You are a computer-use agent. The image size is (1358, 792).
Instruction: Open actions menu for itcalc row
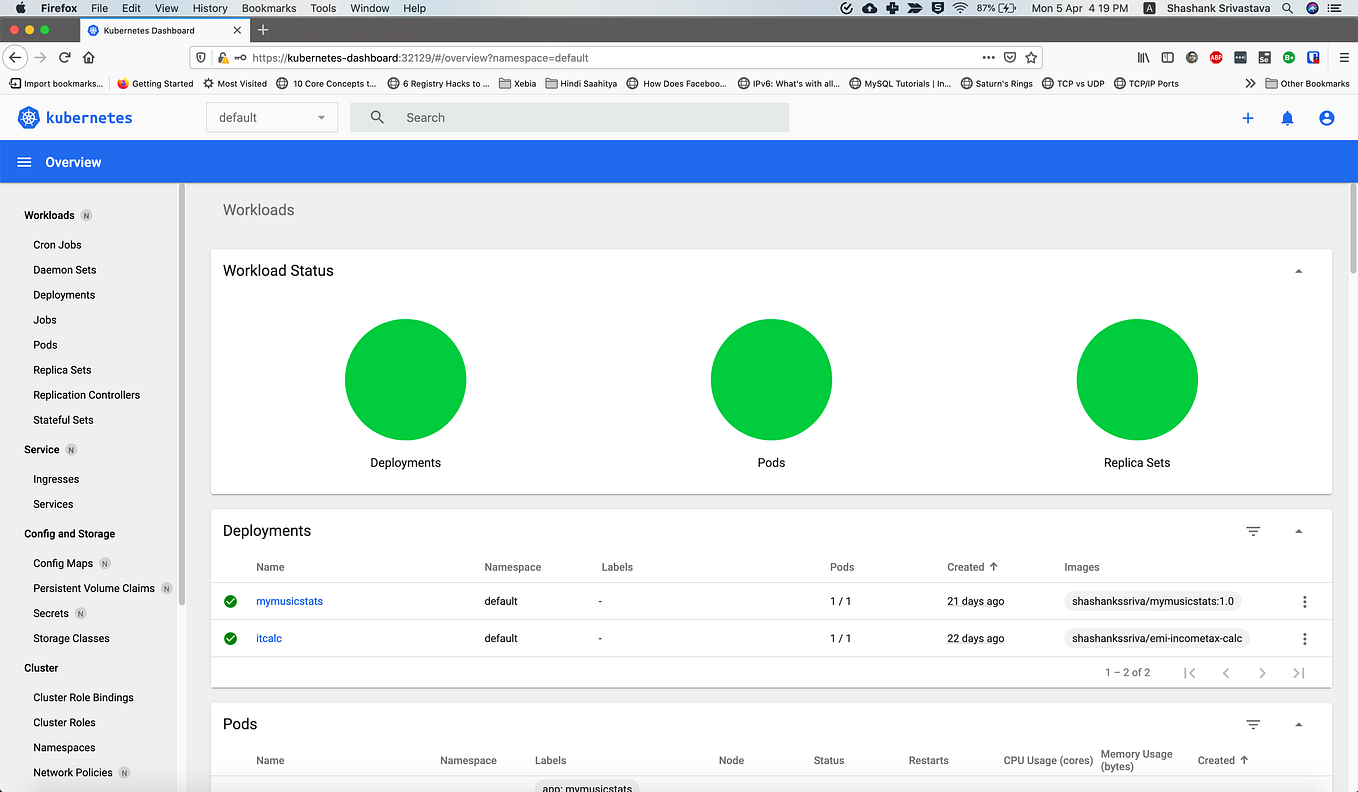coord(1304,638)
